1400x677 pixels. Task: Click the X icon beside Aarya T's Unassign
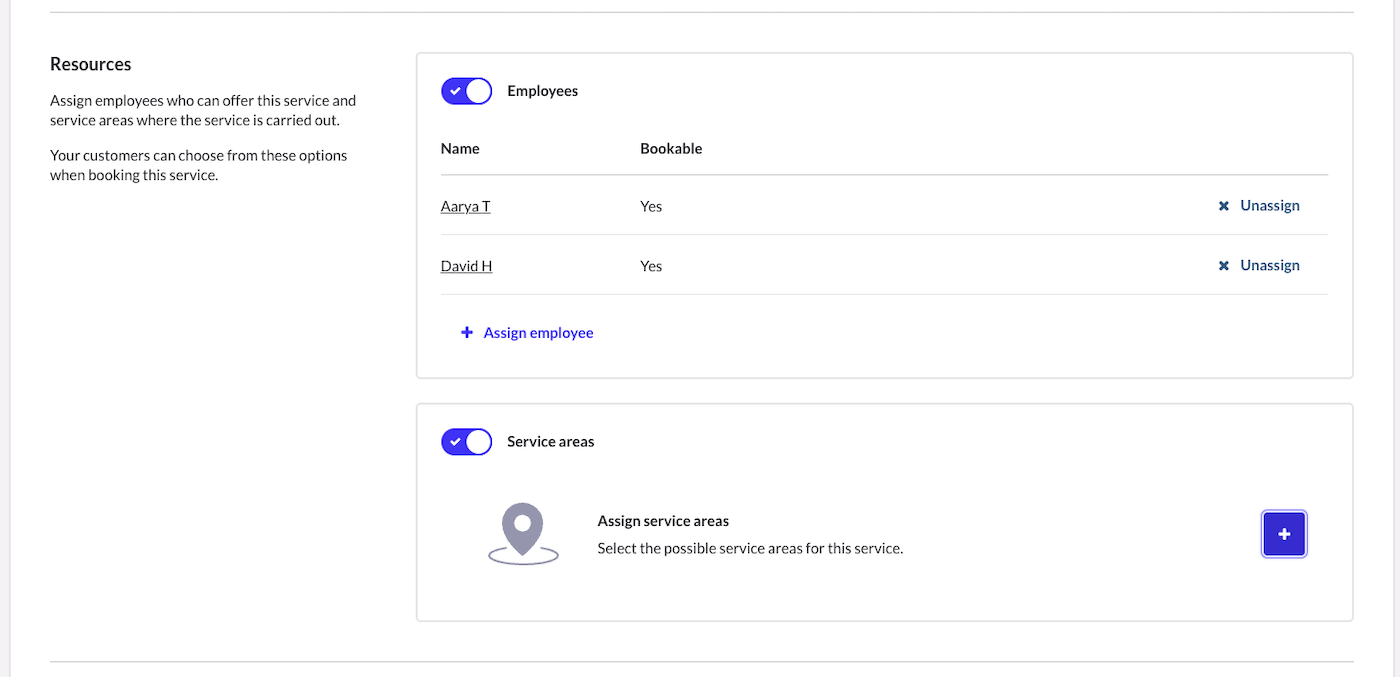pyautogui.click(x=1223, y=205)
